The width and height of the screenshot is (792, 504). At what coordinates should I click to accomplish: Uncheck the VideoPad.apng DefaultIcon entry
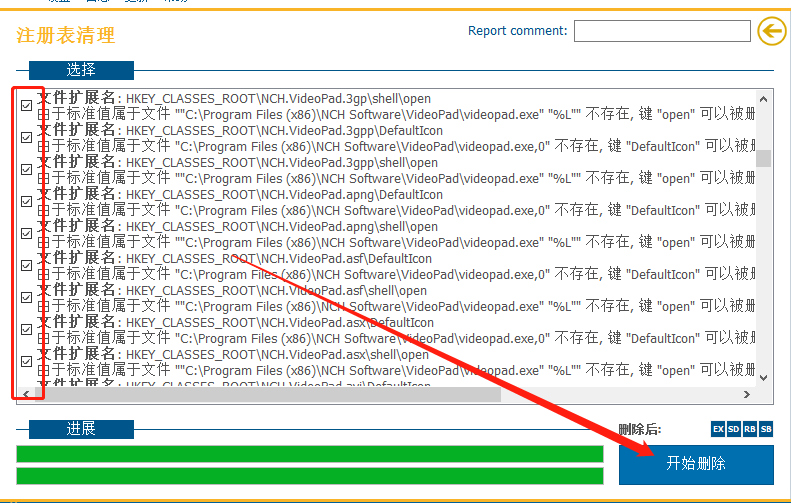pos(26,201)
